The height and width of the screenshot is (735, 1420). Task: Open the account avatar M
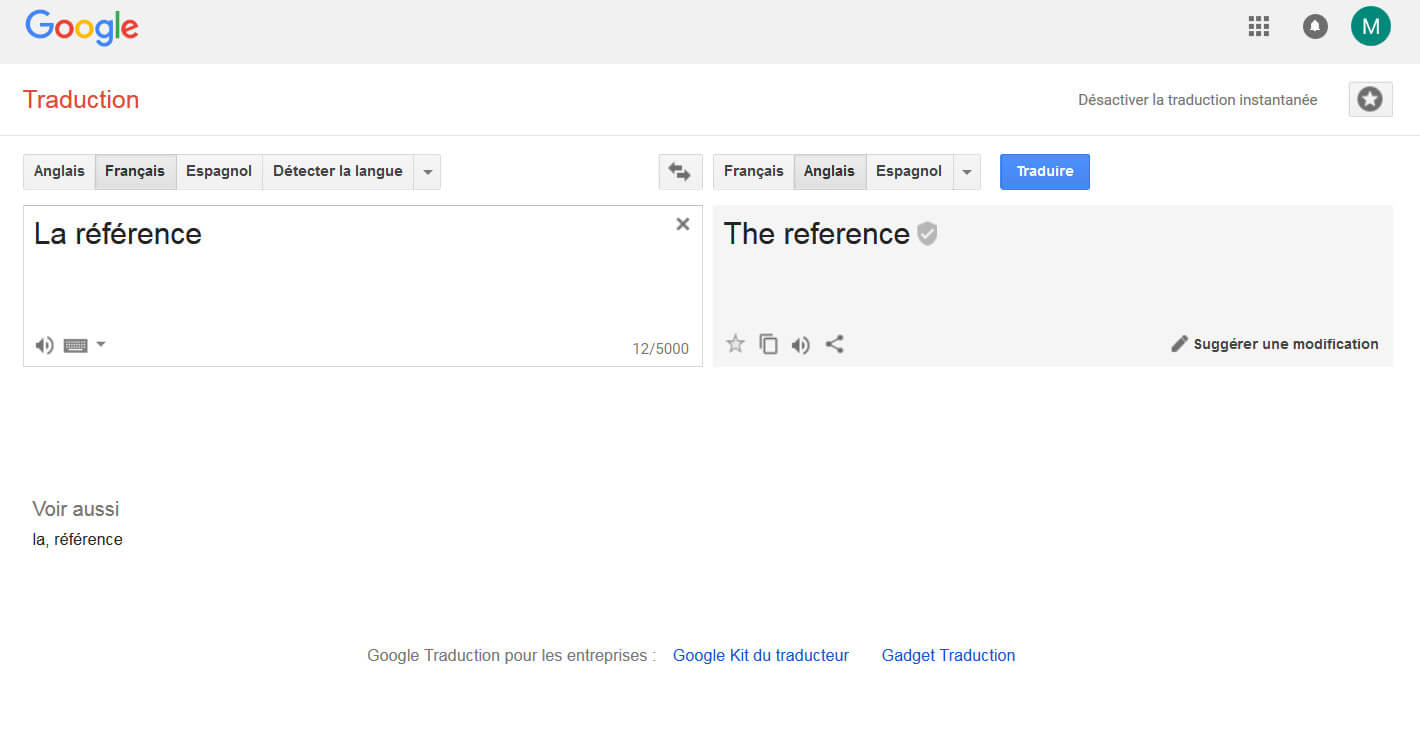click(1370, 26)
